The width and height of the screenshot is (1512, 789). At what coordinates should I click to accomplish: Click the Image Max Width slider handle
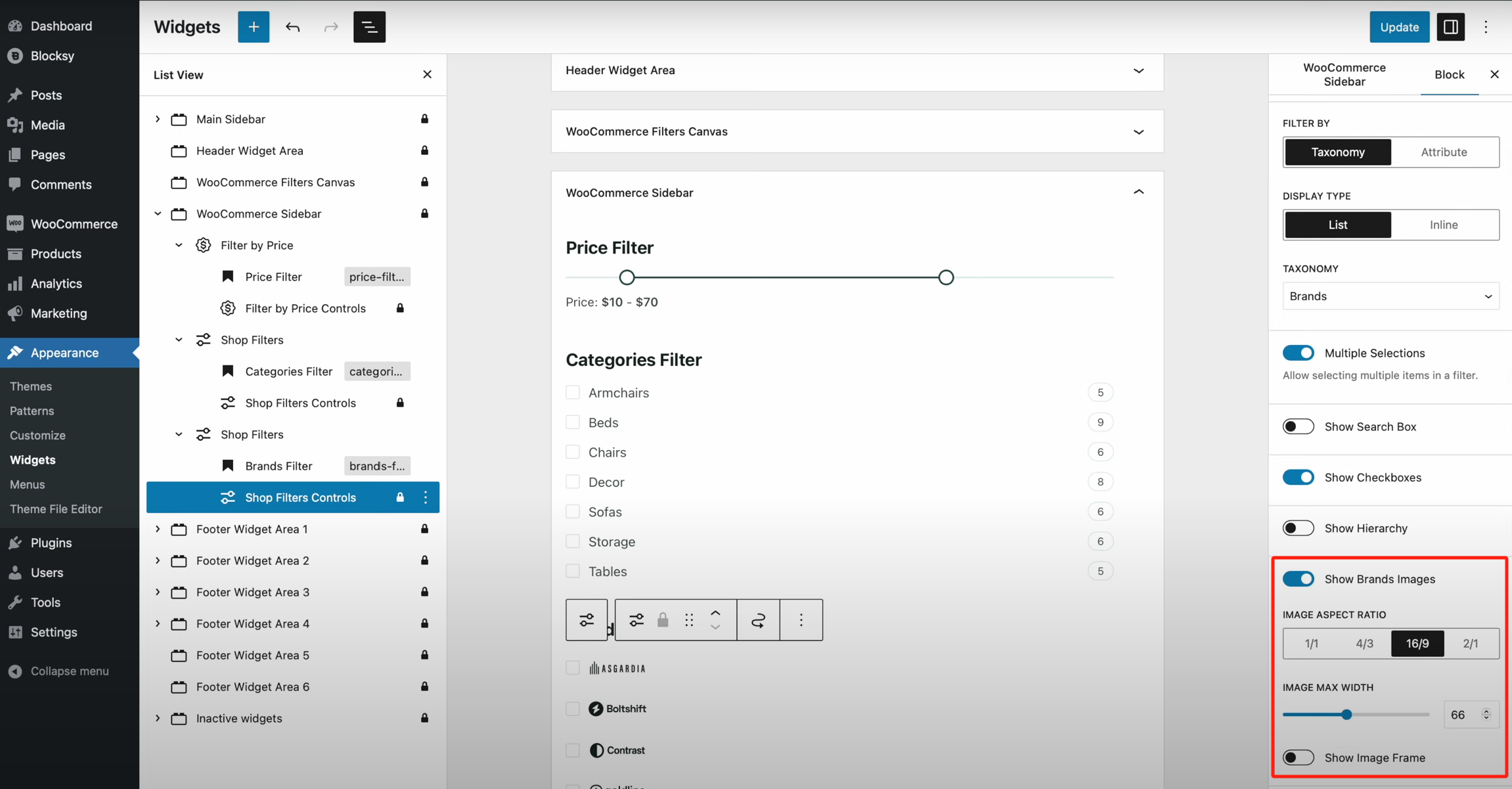[1346, 715]
